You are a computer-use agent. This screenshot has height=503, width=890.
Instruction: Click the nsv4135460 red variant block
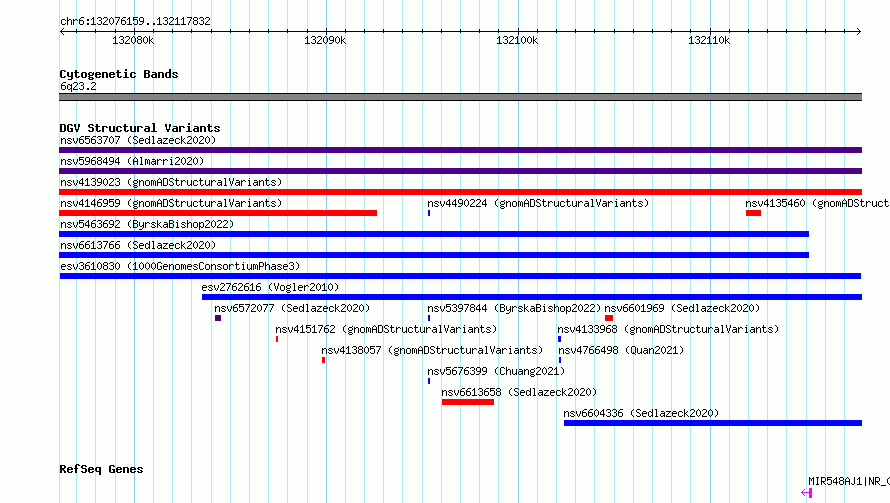point(753,213)
